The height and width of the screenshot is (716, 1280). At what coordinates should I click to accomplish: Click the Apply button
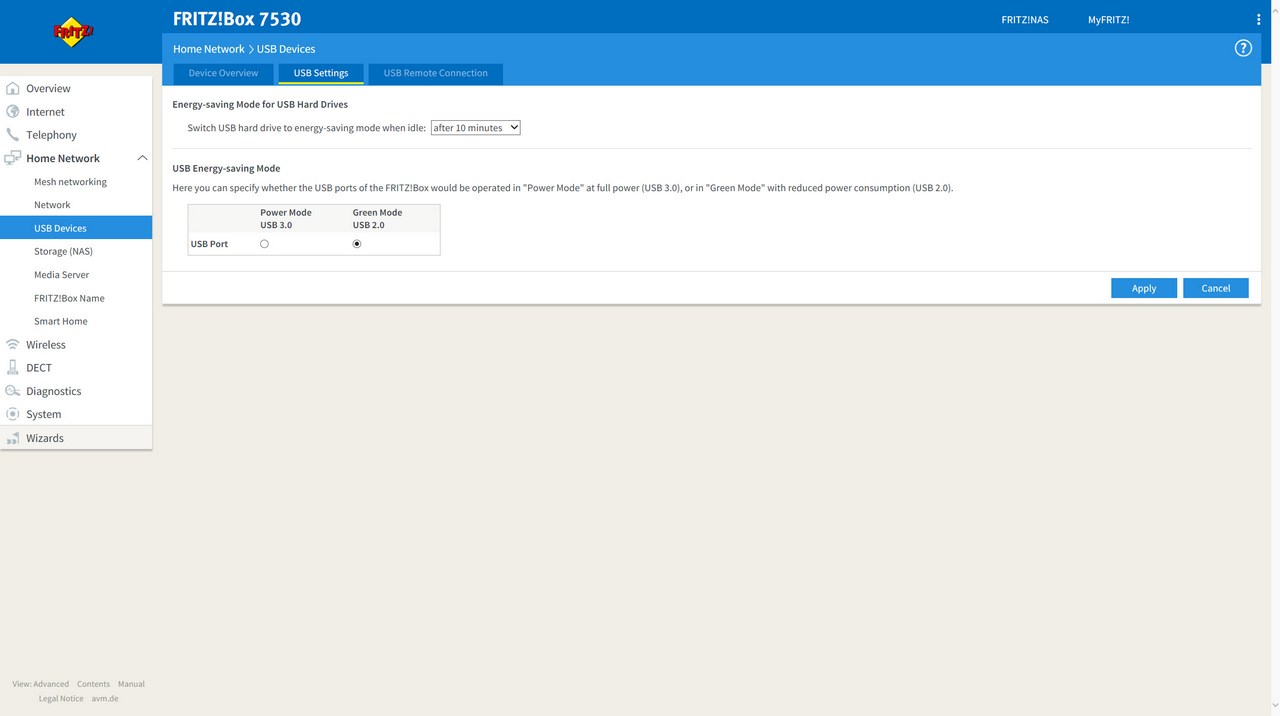(x=1144, y=288)
